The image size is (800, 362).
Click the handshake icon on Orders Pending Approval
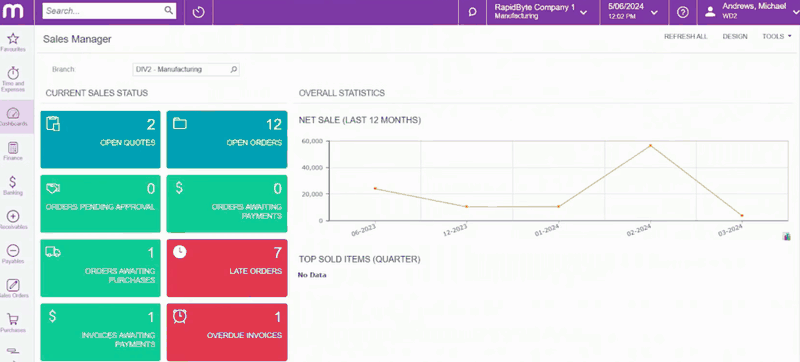(53, 188)
